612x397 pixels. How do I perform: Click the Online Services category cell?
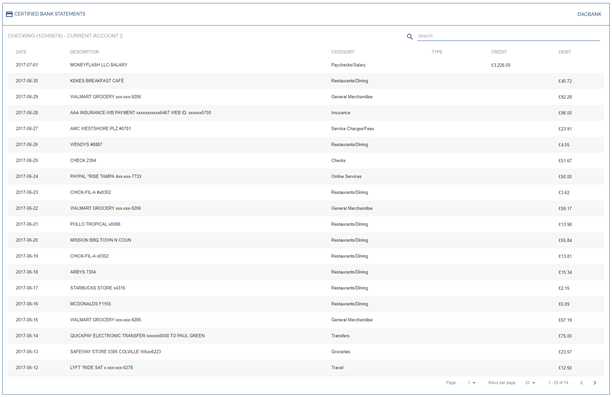tap(346, 176)
